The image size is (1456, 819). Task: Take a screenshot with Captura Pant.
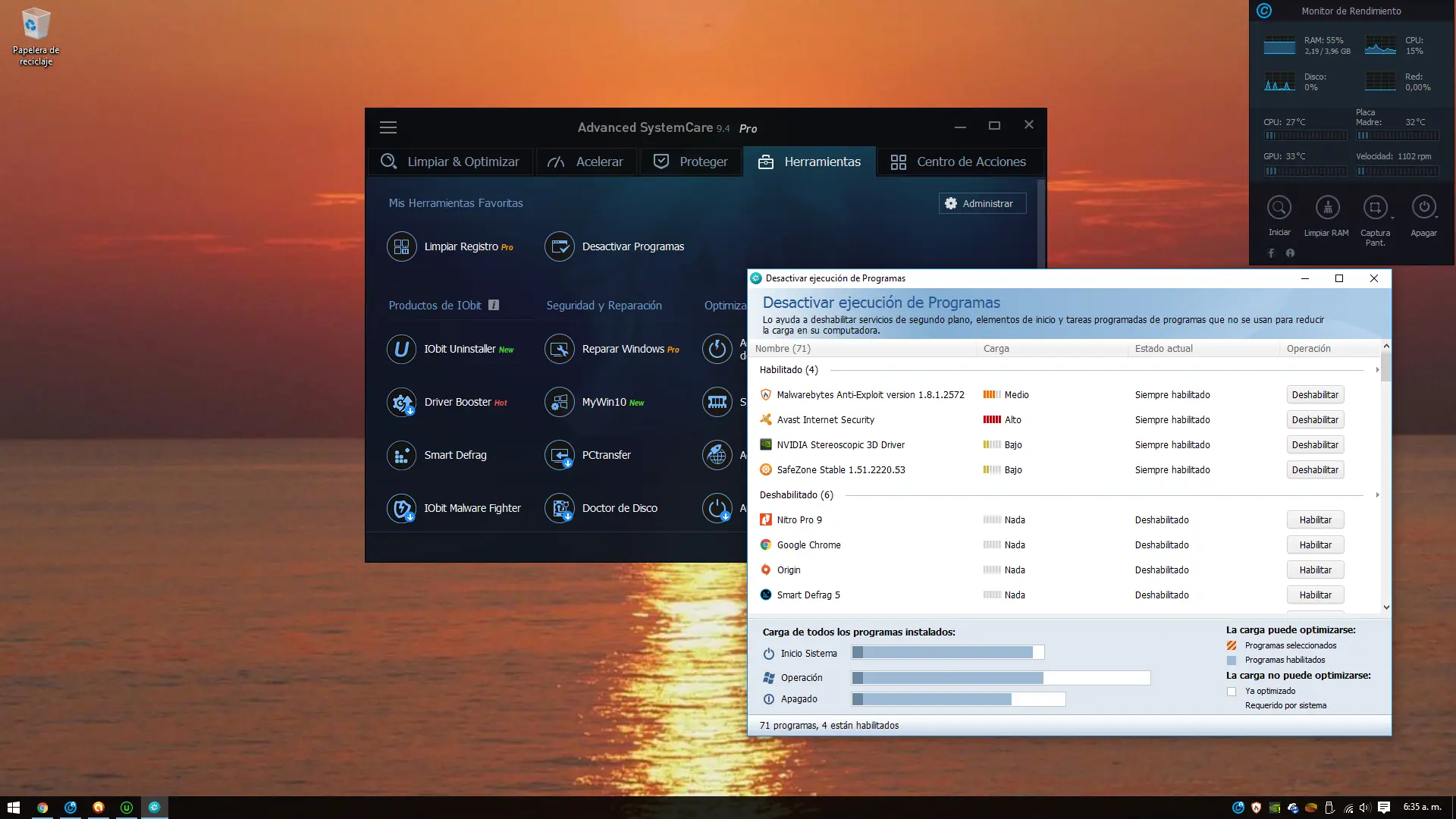tap(1376, 213)
